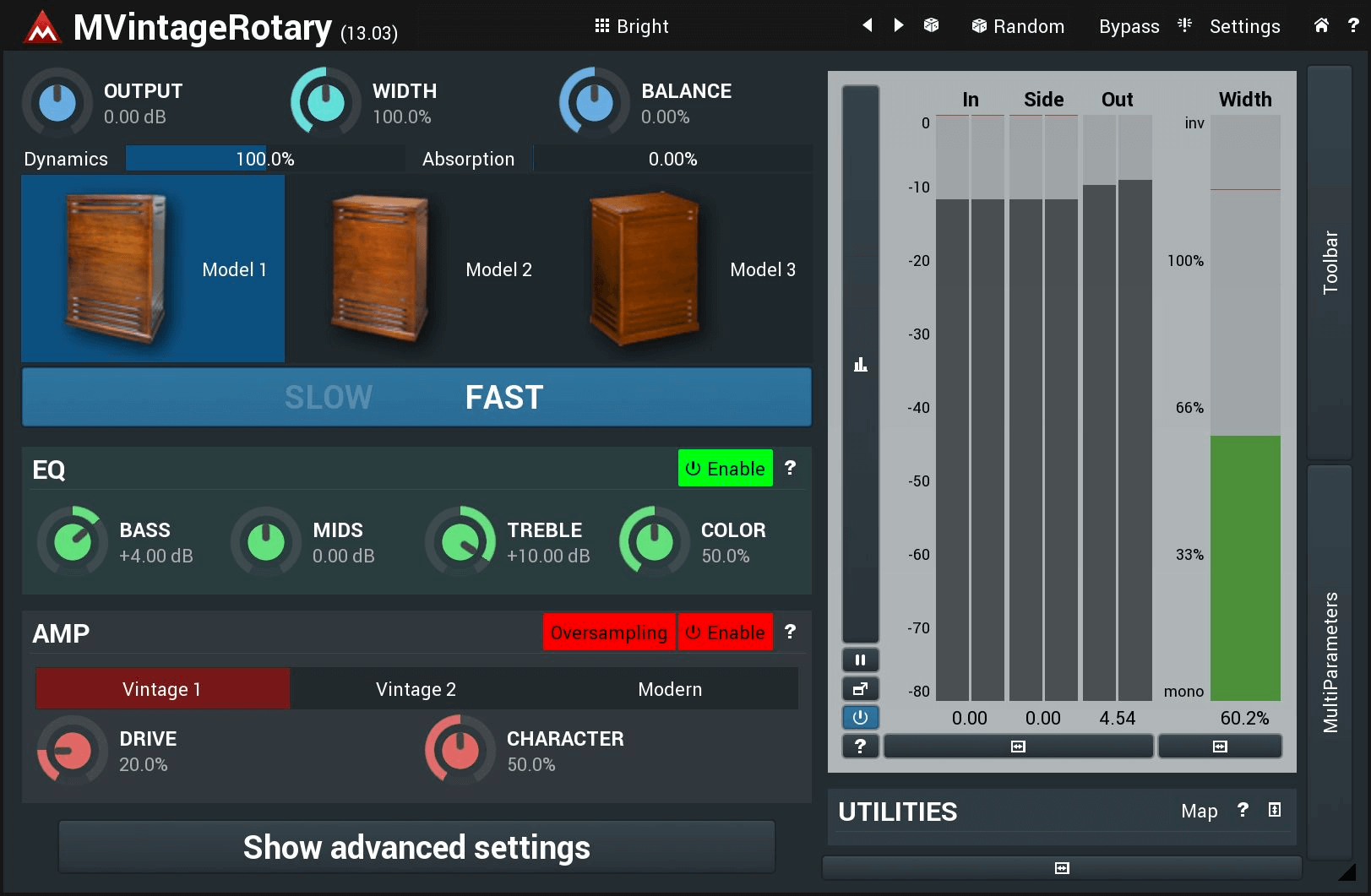Click the EQ section help question mark
The width and height of the screenshot is (1371, 896).
click(x=790, y=468)
